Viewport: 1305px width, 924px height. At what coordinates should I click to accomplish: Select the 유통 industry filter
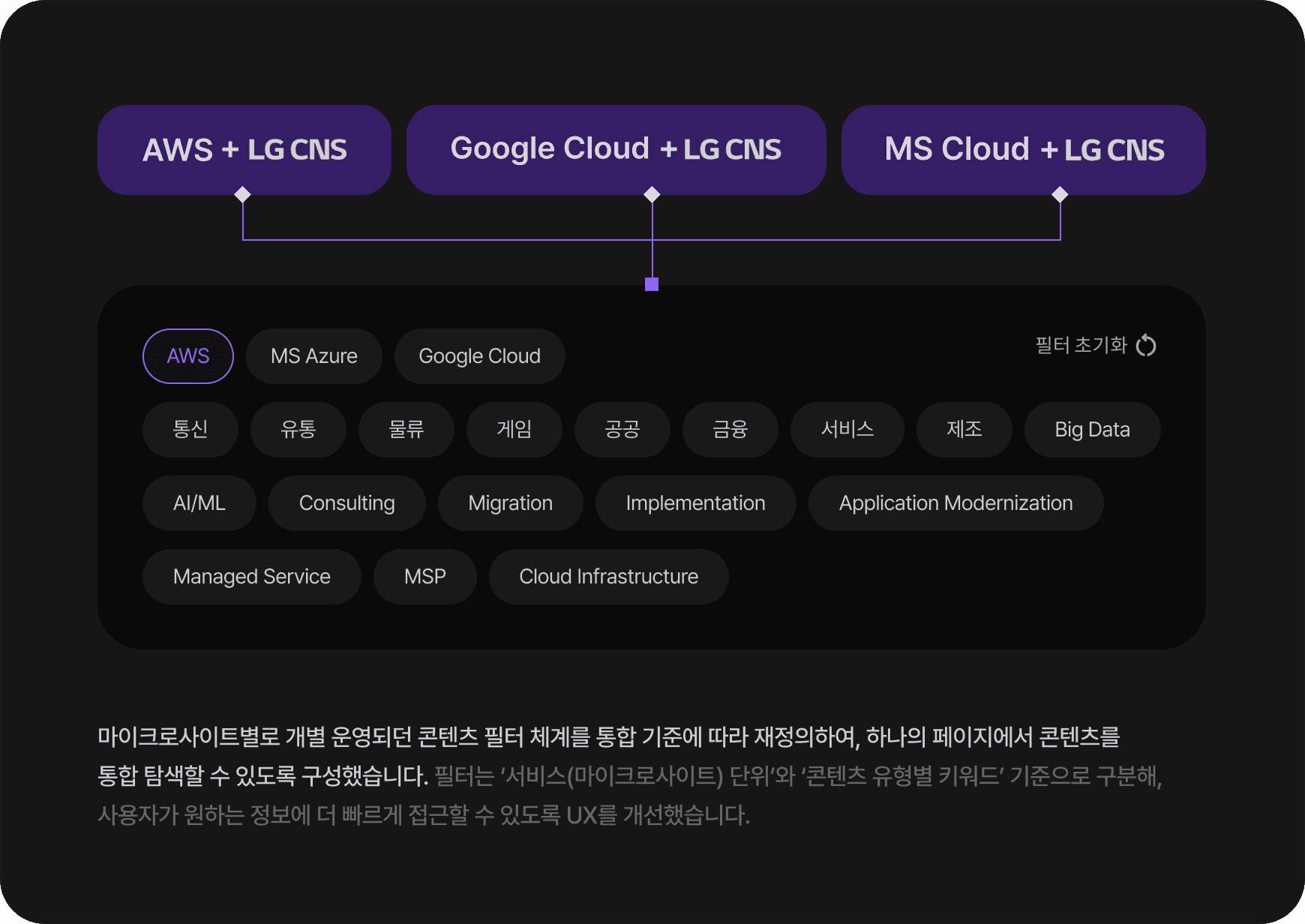click(298, 430)
